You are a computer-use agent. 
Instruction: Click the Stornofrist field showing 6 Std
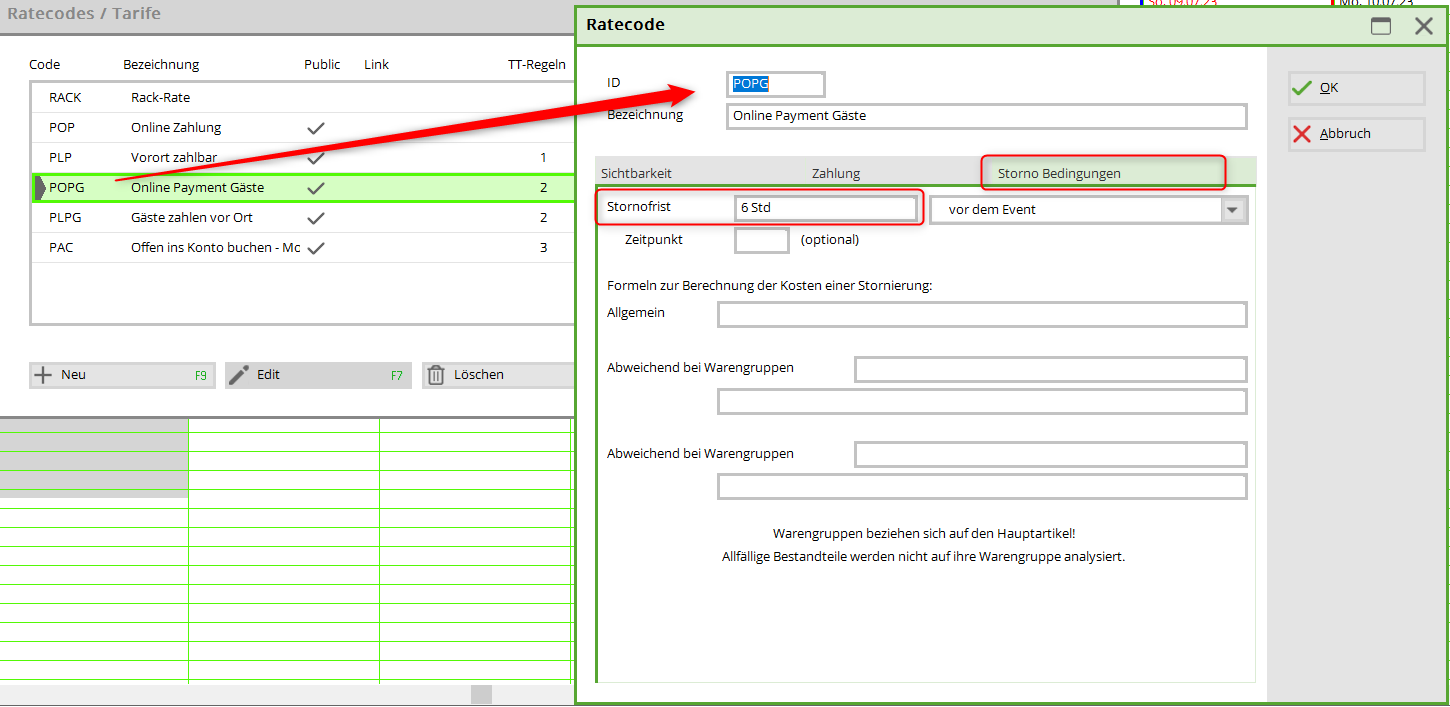[825, 208]
